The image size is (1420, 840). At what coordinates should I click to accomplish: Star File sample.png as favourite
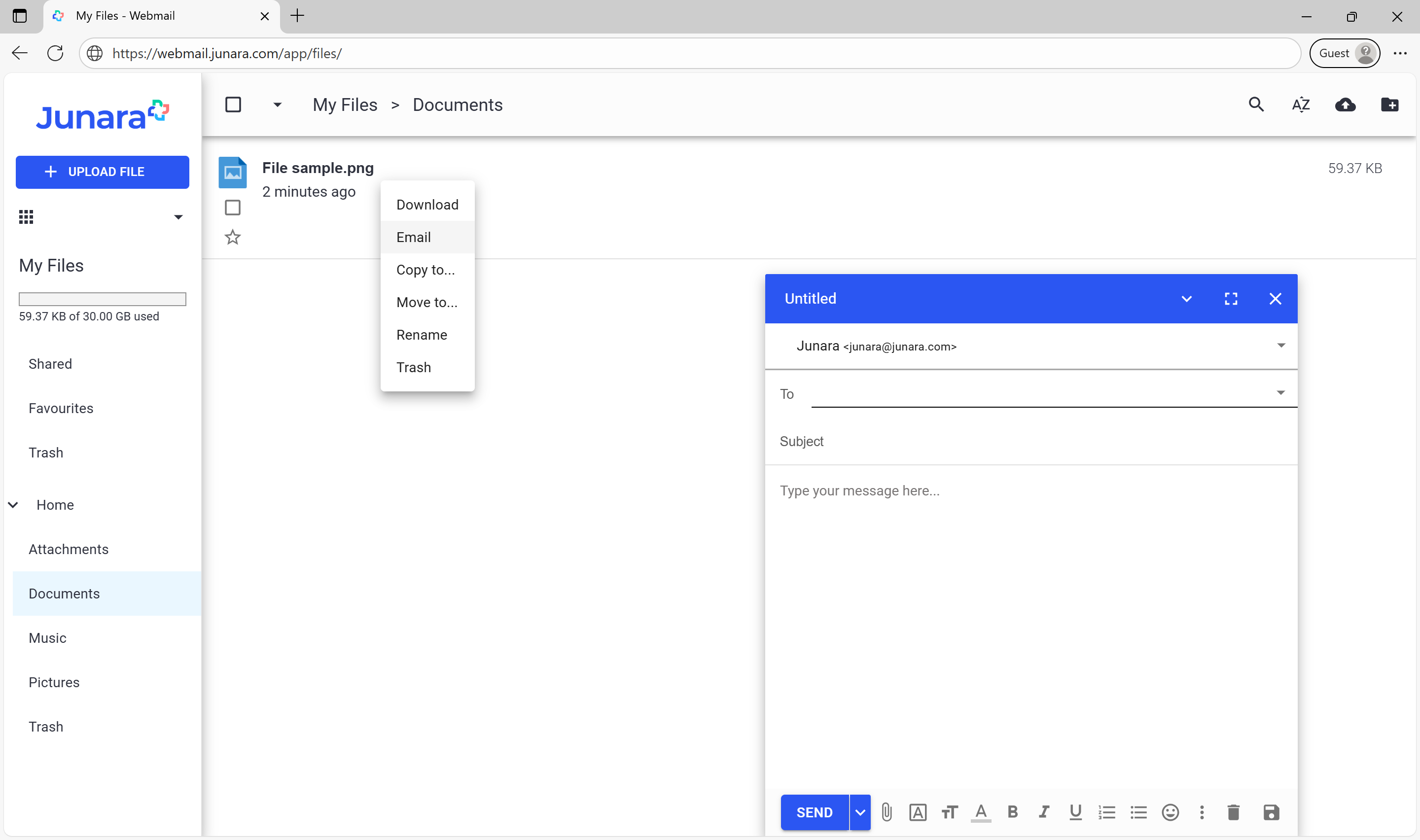(233, 237)
